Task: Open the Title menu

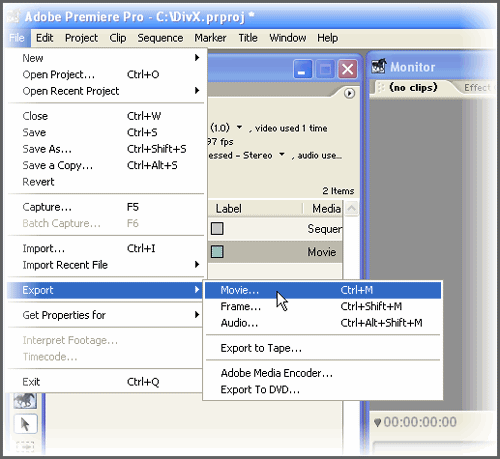Action: [248, 38]
